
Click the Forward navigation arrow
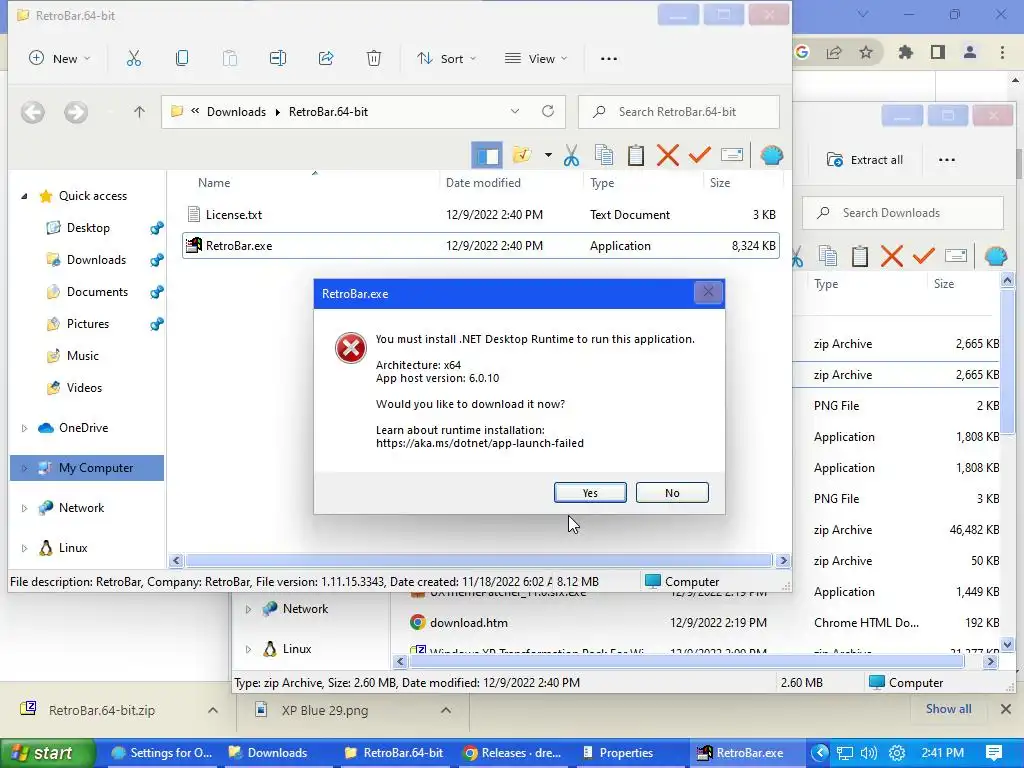coord(76,112)
